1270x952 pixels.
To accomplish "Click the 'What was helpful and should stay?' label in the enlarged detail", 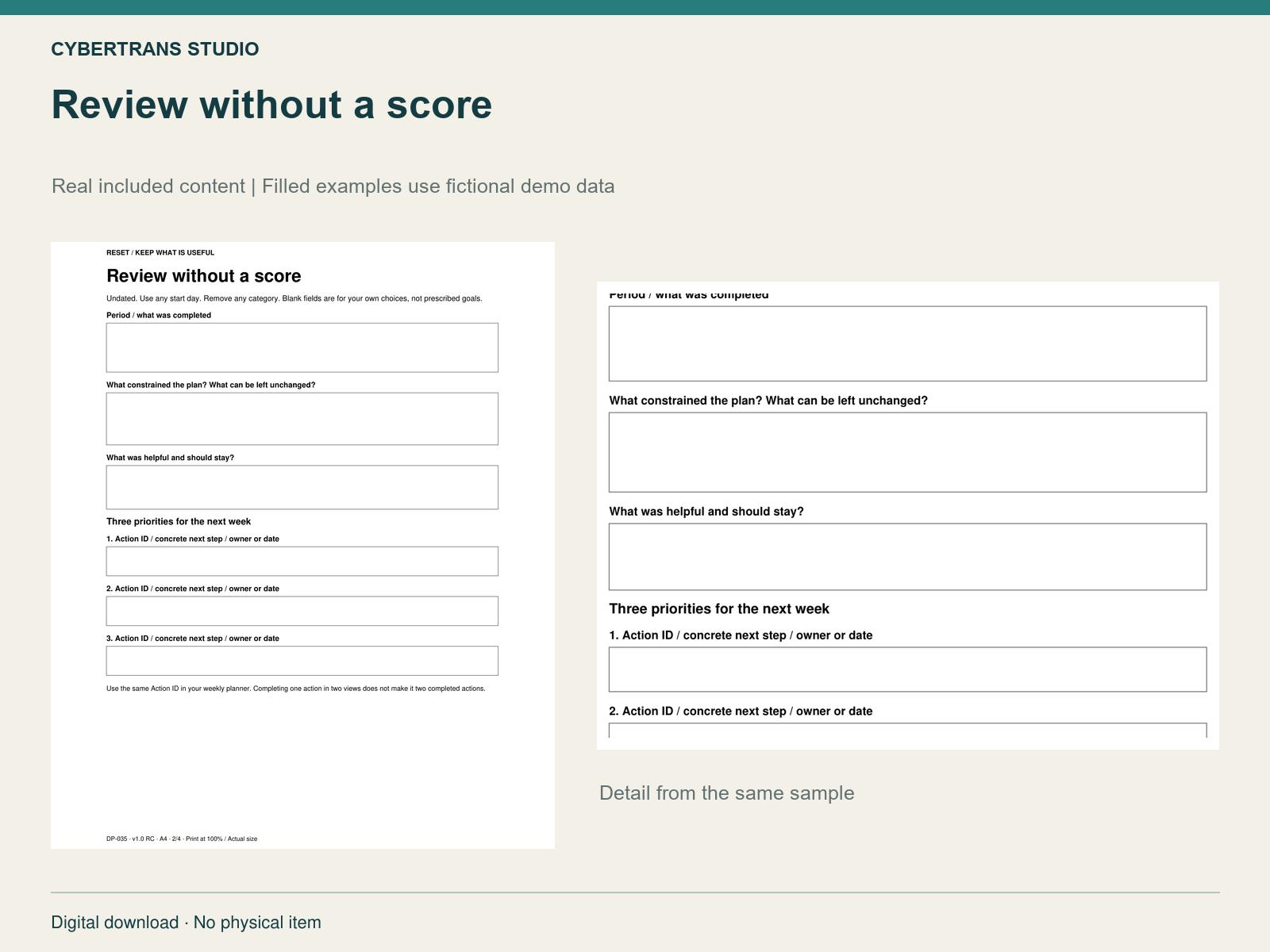I will (x=706, y=512).
